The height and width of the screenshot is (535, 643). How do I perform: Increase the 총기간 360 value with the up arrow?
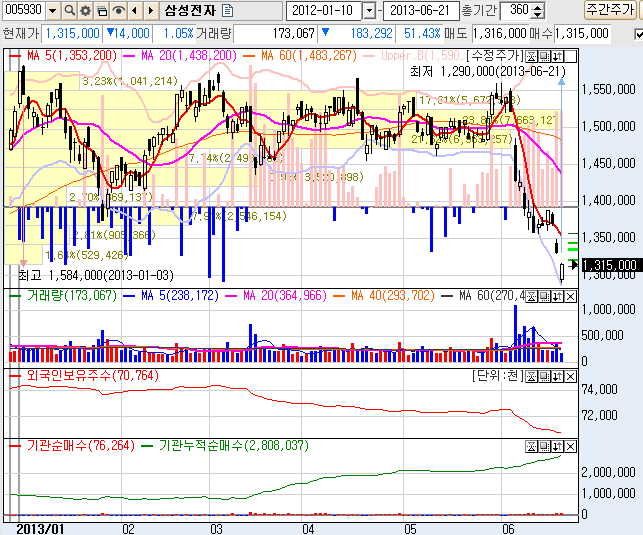[x=537, y=7]
